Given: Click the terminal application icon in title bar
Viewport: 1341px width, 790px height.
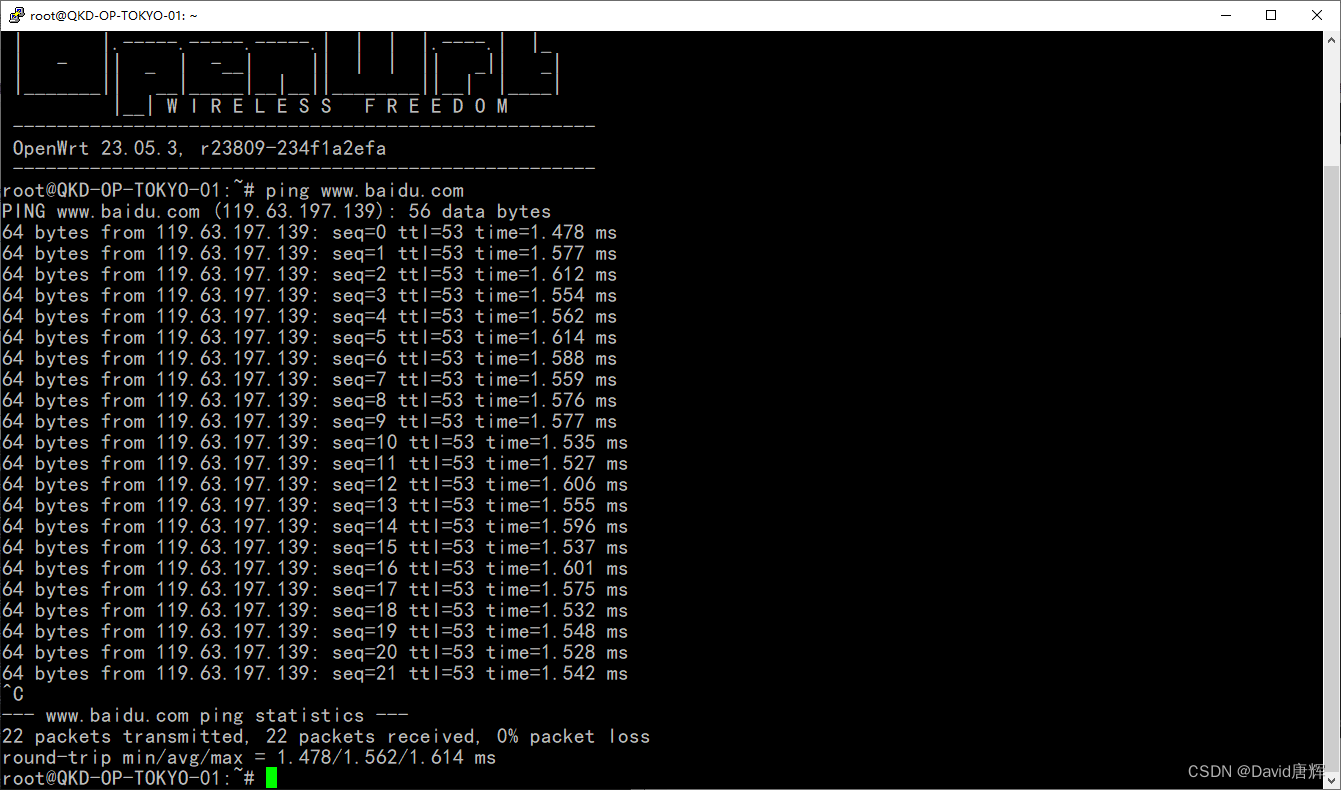Looking at the screenshot, I should tap(15, 15).
